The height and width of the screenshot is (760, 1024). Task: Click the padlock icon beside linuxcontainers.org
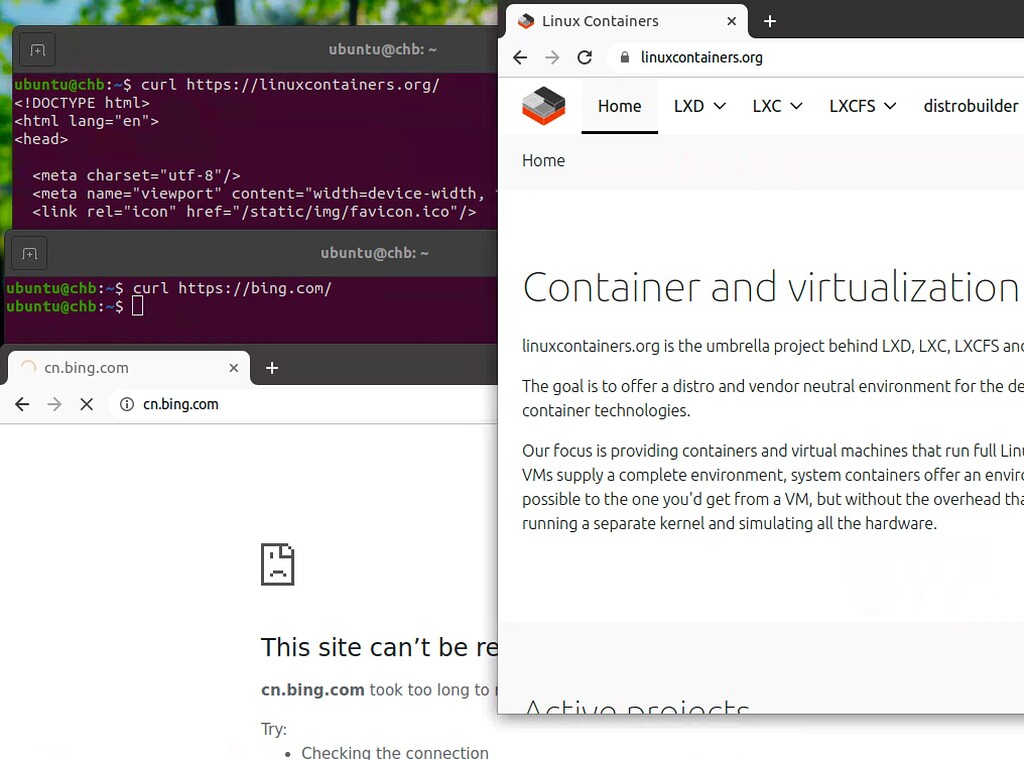click(625, 57)
